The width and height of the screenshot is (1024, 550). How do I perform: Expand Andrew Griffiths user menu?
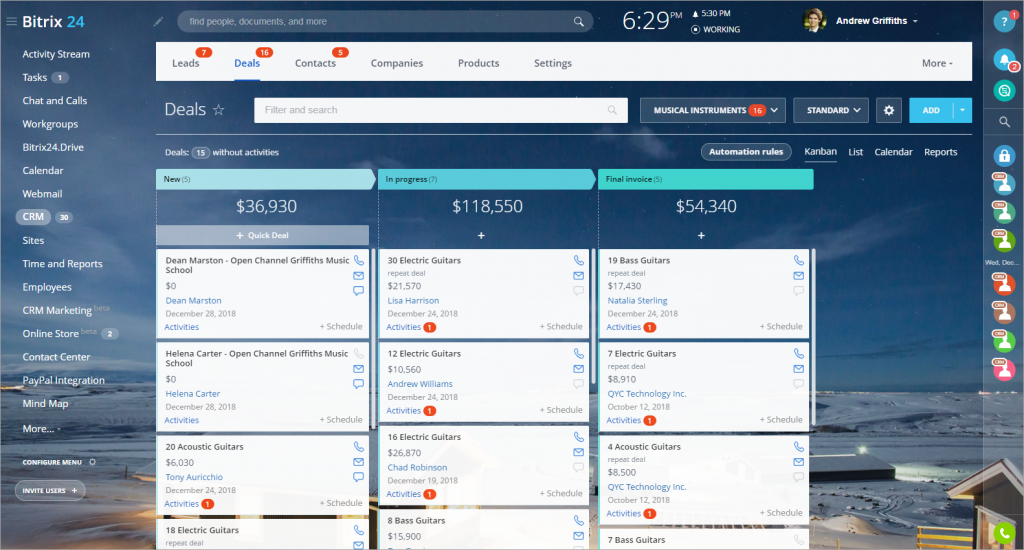(915, 22)
